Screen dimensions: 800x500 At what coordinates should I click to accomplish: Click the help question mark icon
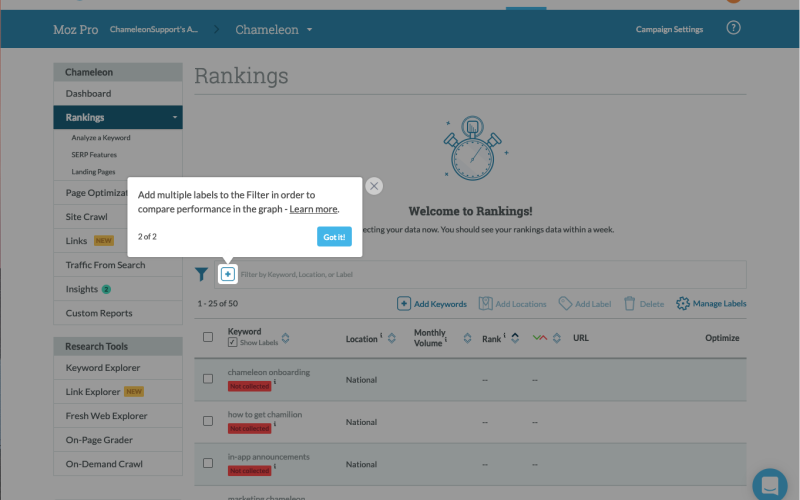point(733,28)
